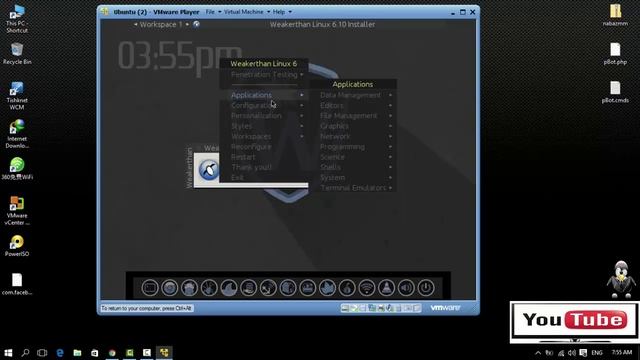Click previous workspace arrow left of Workspace 1
This screenshot has height=360, width=640.
136,24
